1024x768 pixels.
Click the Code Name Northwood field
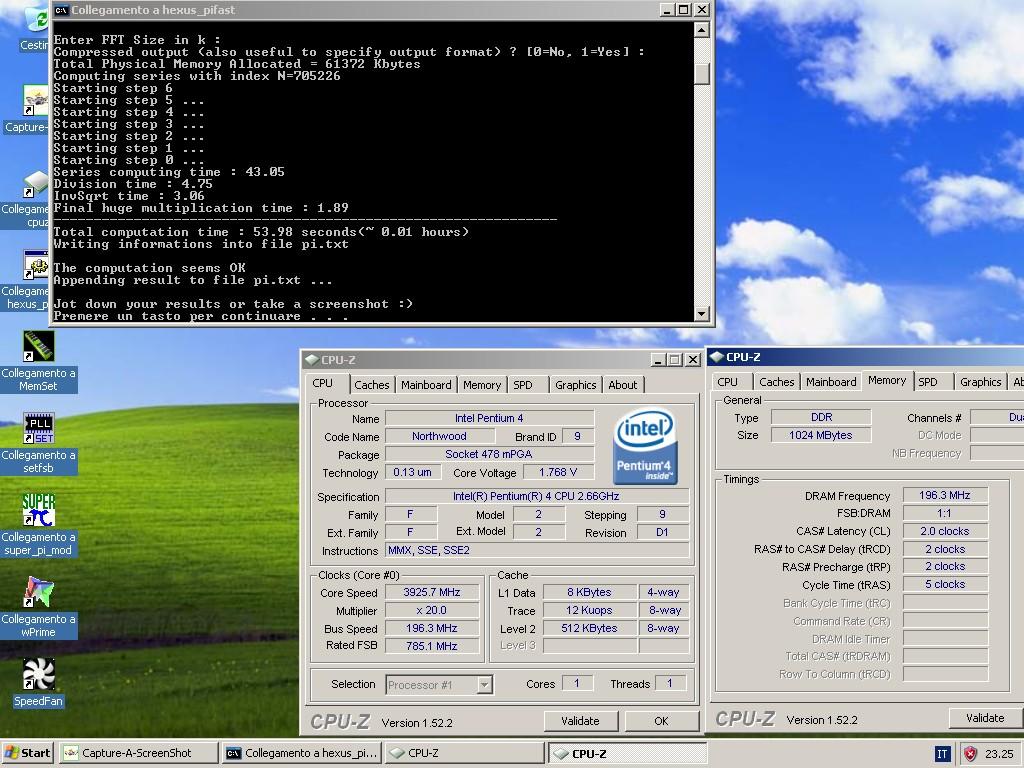point(439,436)
